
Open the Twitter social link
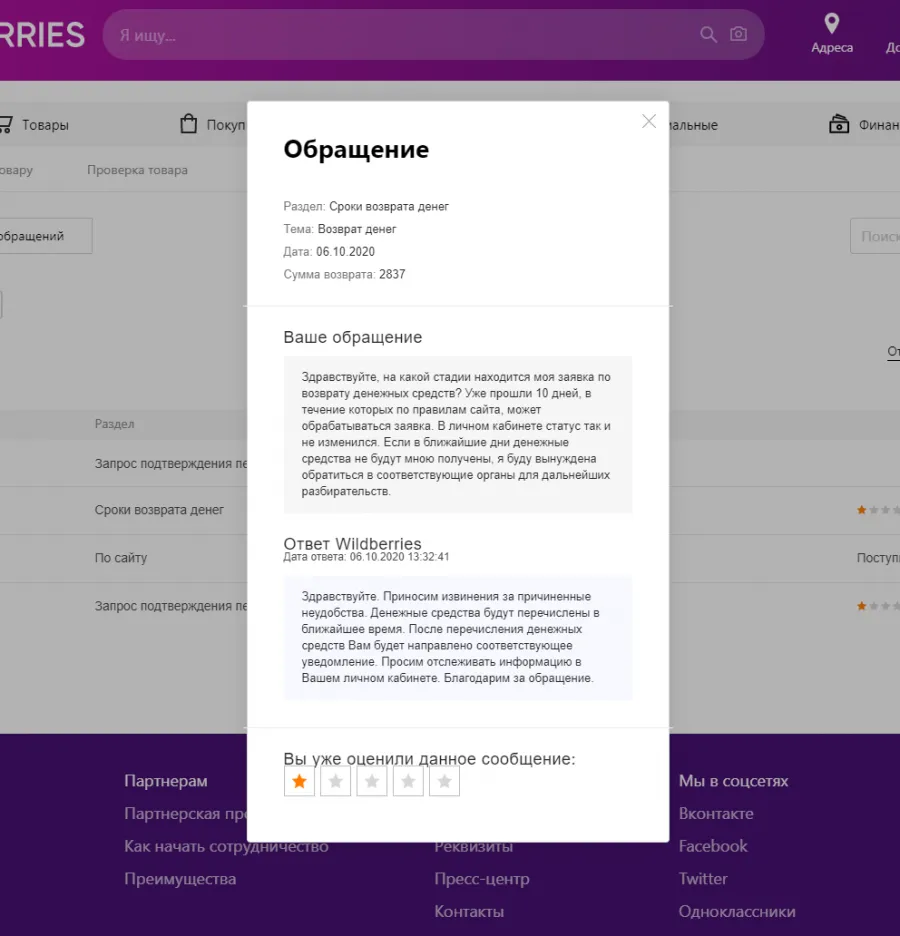tap(703, 879)
